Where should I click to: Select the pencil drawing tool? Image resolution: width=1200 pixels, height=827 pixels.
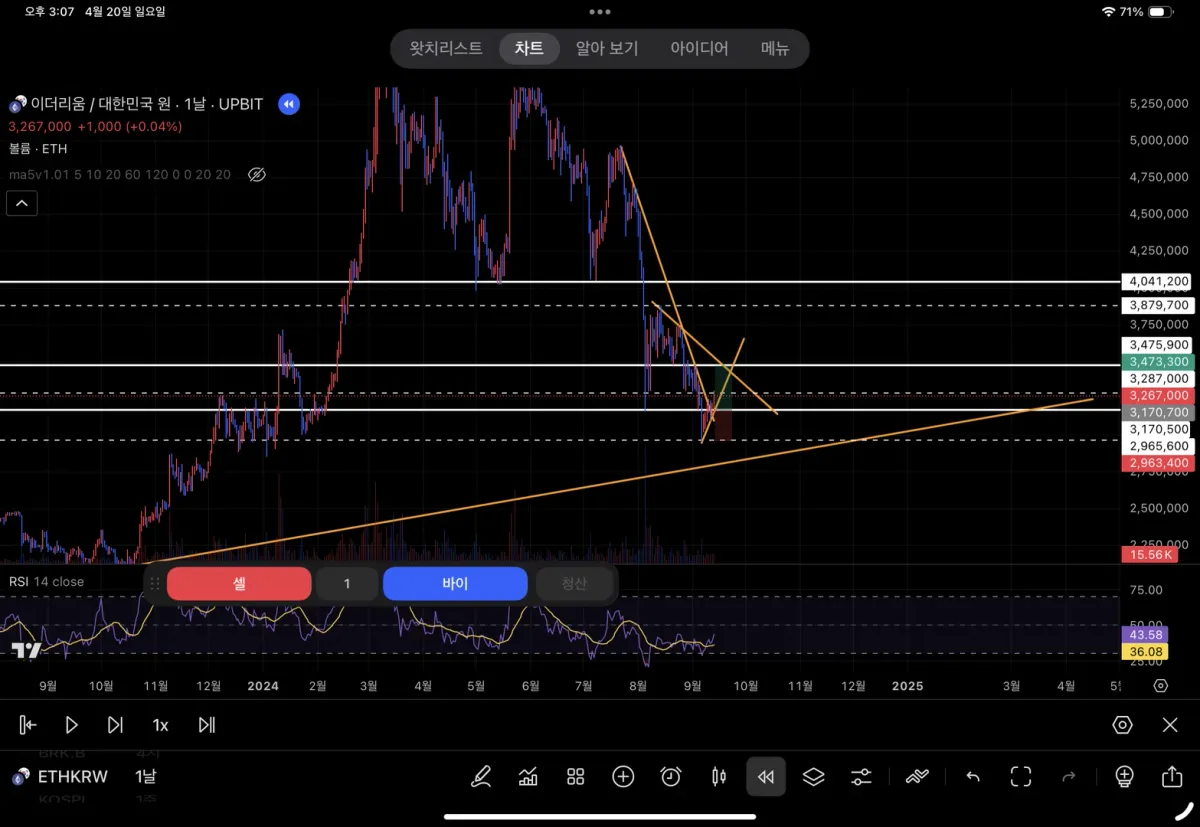coord(481,776)
